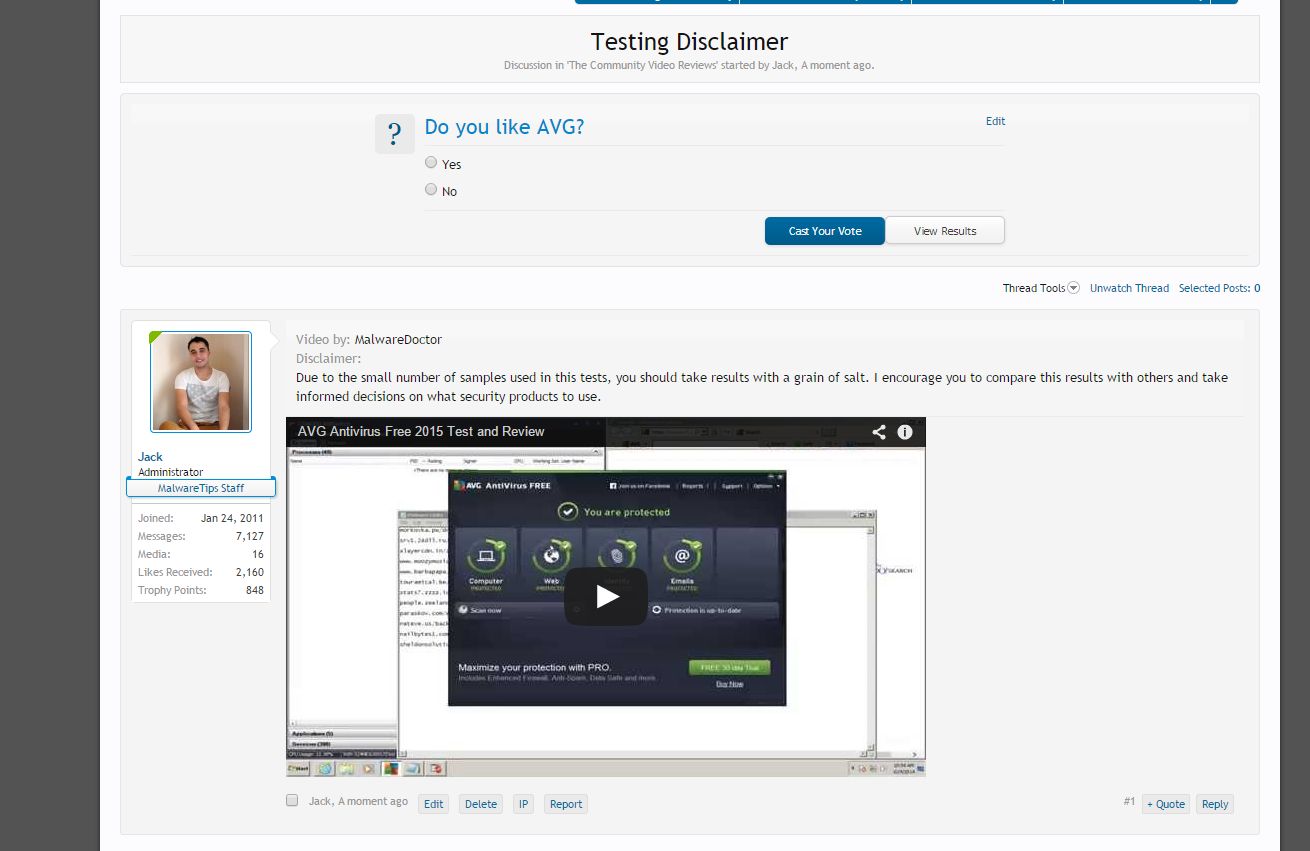View Results of the AVG poll
This screenshot has width=1310, height=851.
point(945,231)
